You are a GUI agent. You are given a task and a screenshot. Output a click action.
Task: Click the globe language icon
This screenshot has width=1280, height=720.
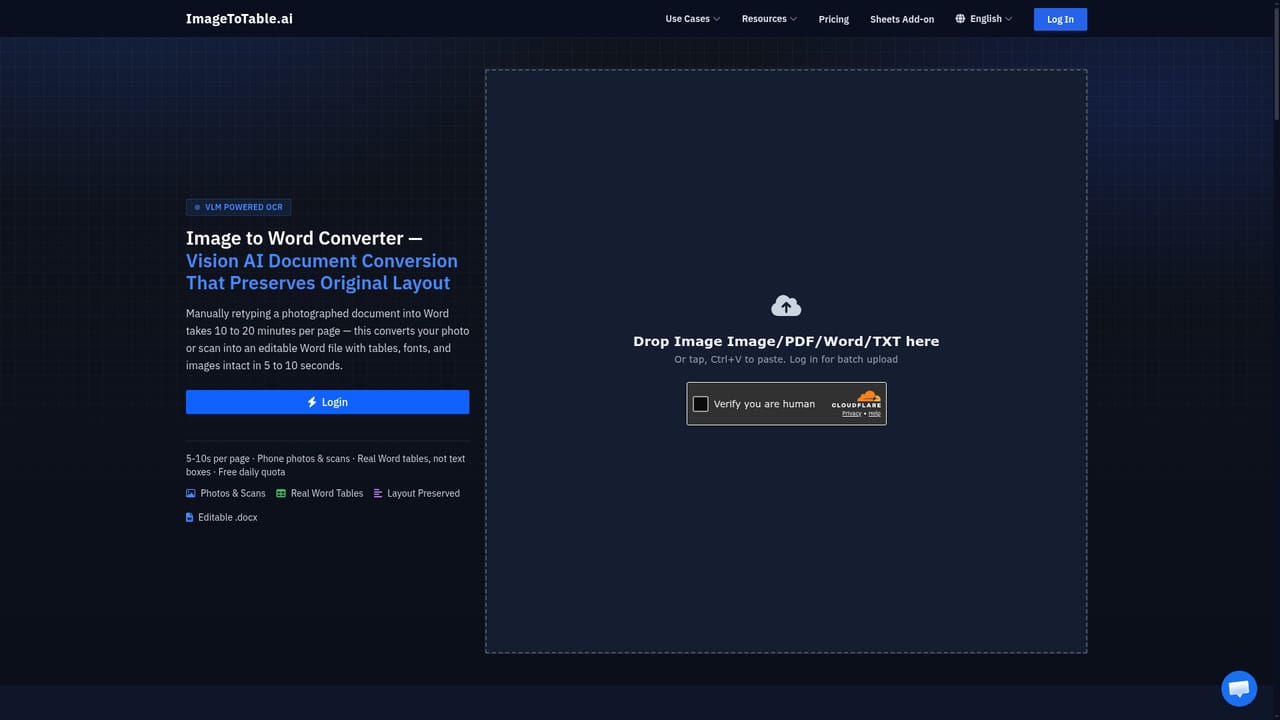click(960, 19)
